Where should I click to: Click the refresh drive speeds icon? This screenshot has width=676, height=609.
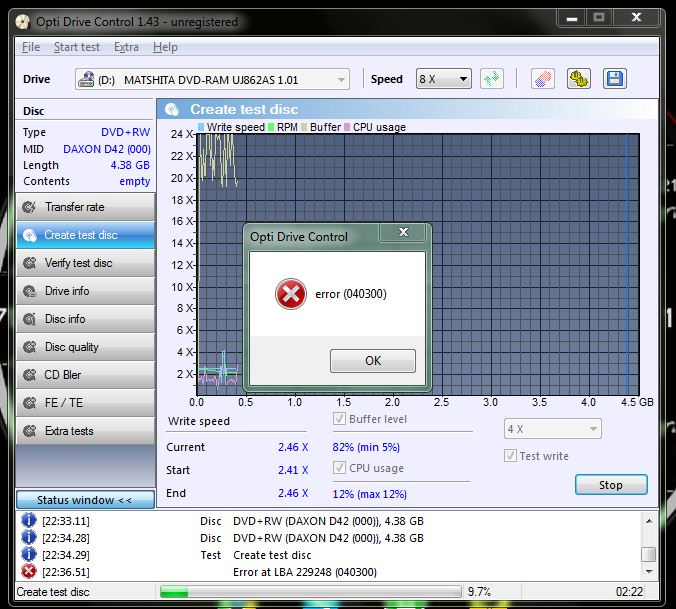coord(491,79)
